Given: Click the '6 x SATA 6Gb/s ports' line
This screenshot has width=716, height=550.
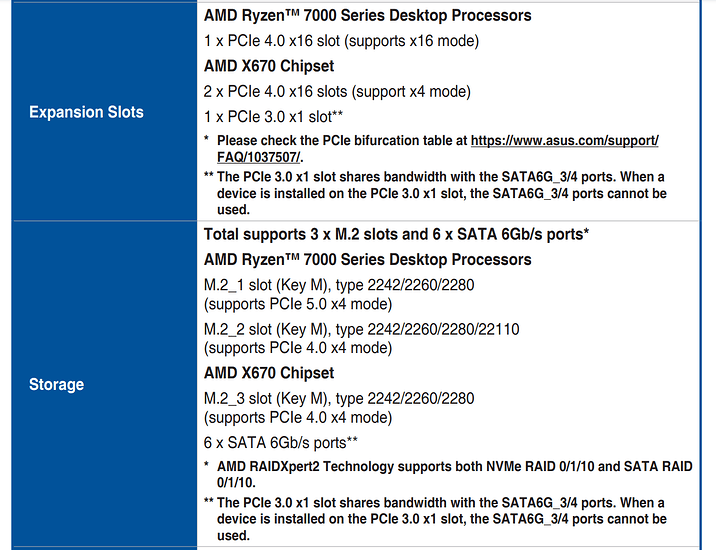Looking at the screenshot, I should coord(281,442).
